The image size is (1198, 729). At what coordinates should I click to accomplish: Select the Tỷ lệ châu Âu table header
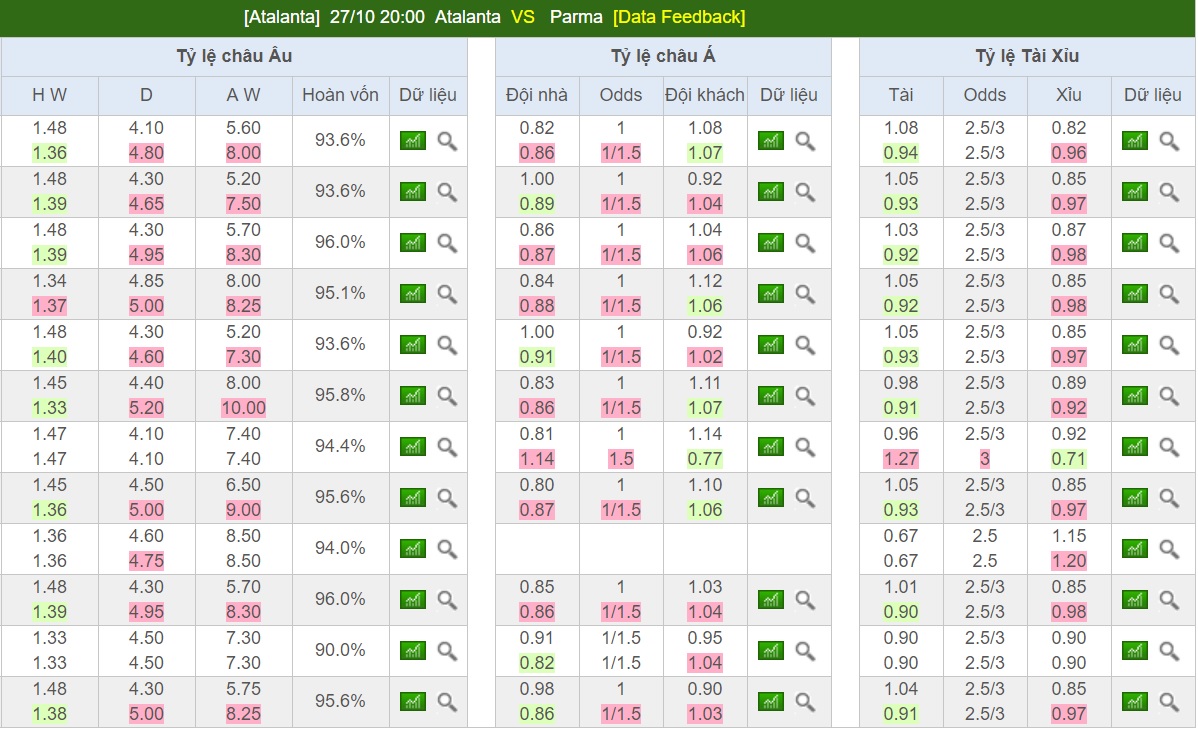coord(234,56)
